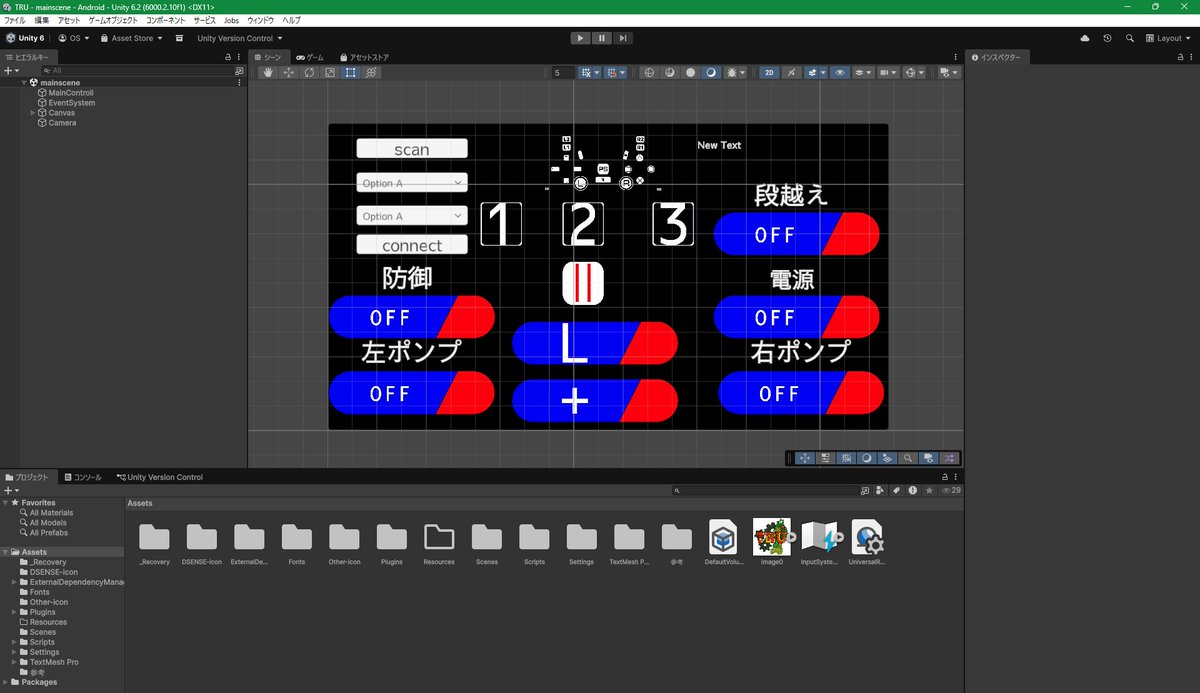Click the Step frame button
Viewport: 1200px width, 693px height.
pyautogui.click(x=623, y=38)
